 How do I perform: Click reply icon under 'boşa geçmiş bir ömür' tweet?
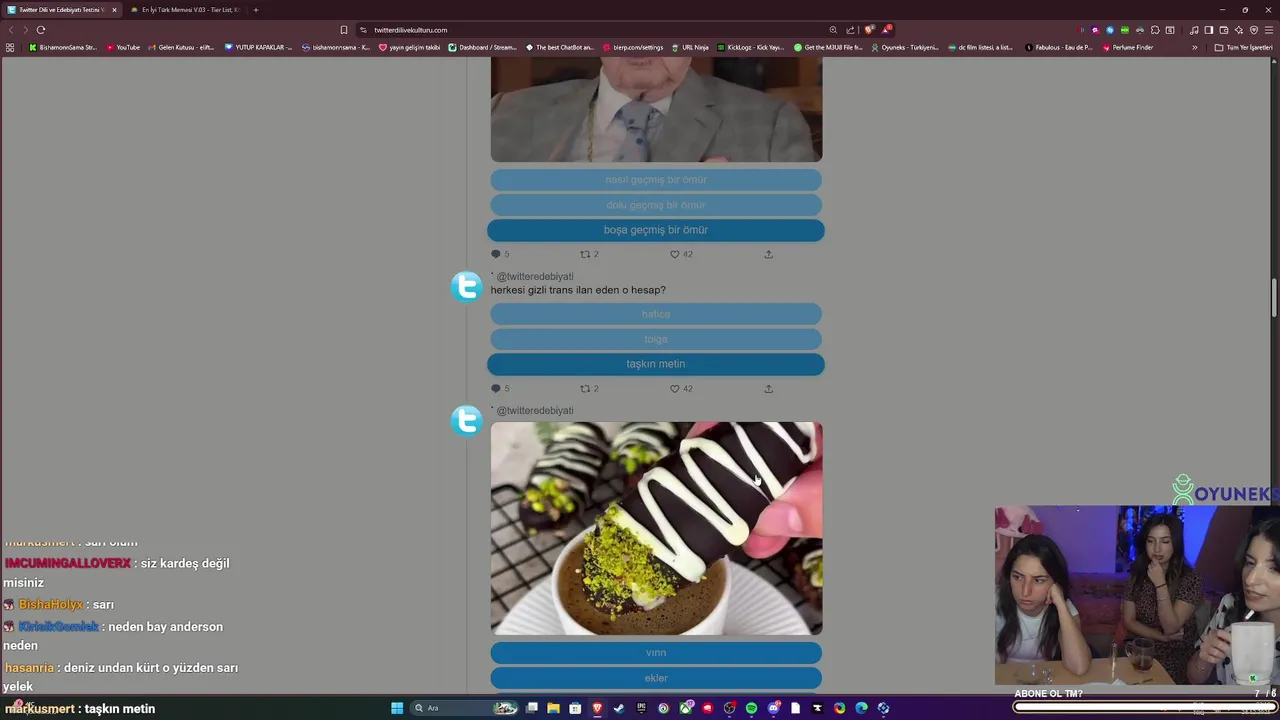[x=496, y=254]
